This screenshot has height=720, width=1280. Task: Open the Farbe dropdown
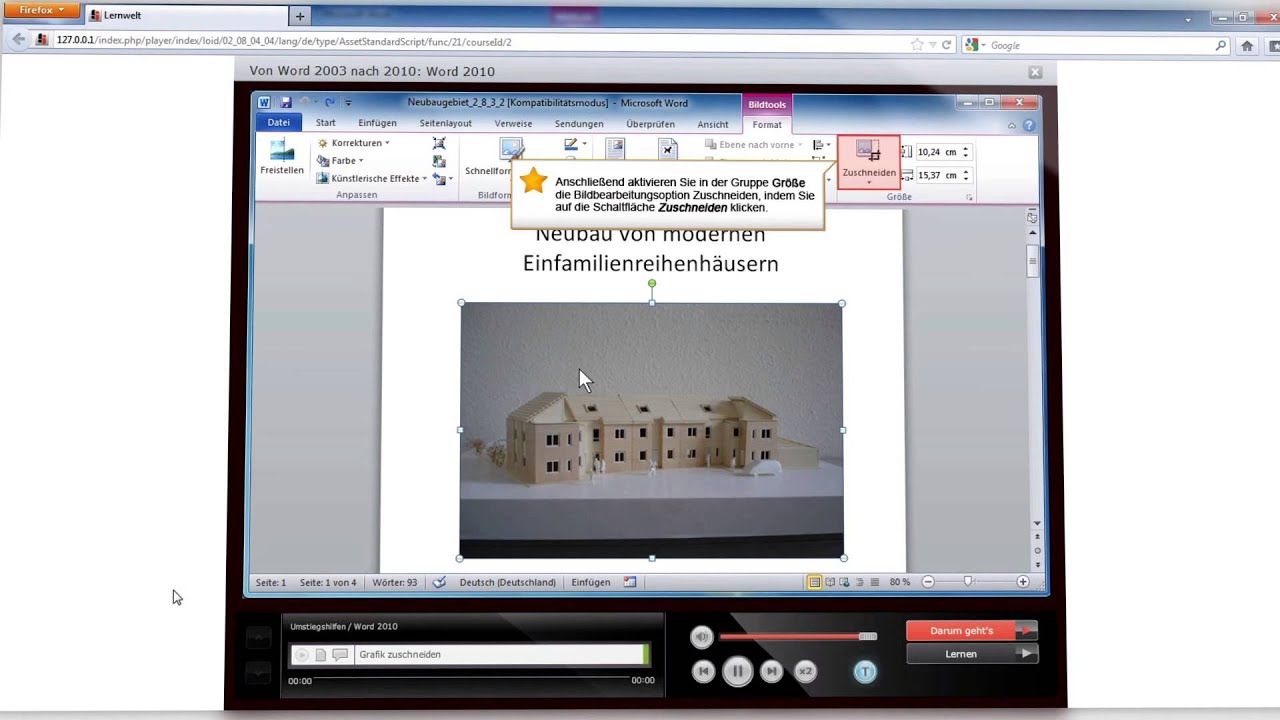pos(341,161)
